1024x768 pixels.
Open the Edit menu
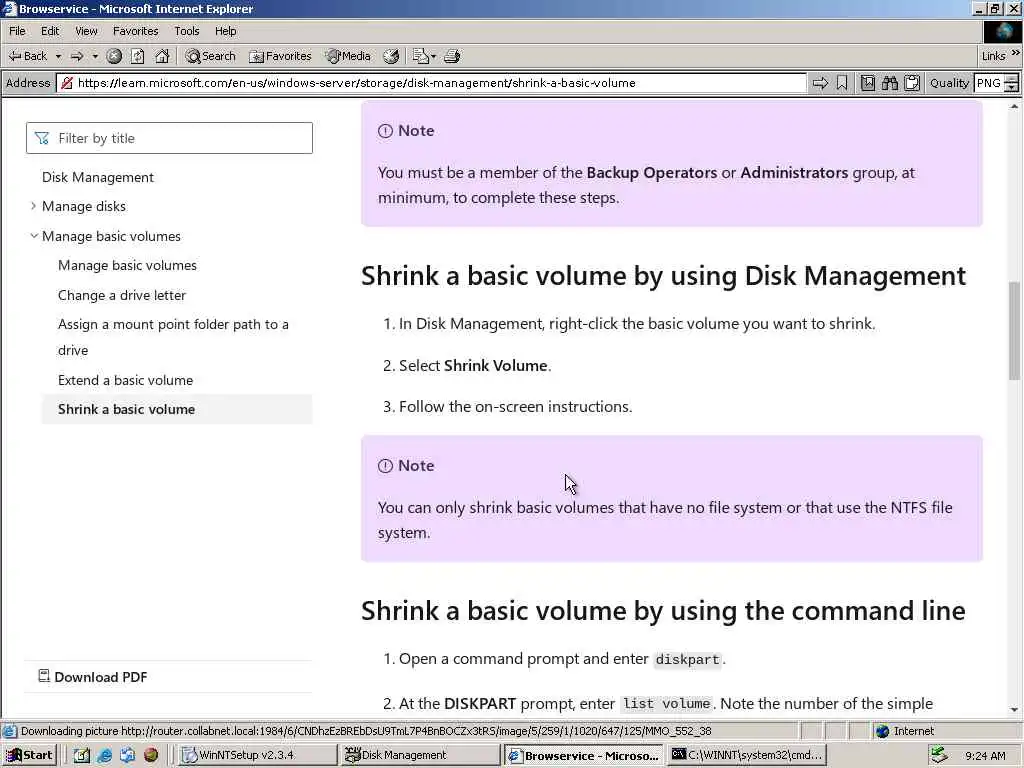pos(50,31)
